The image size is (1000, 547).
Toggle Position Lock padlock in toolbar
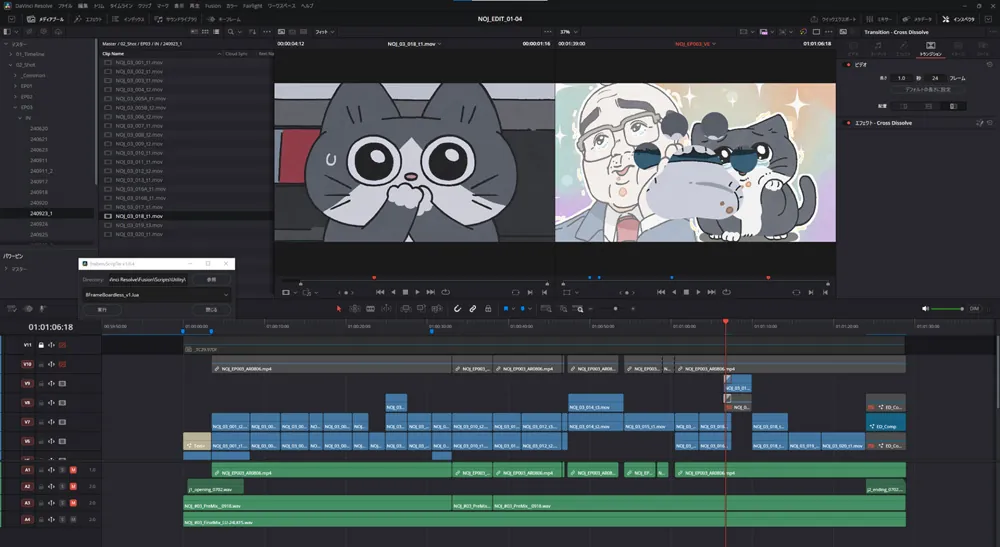[488, 309]
